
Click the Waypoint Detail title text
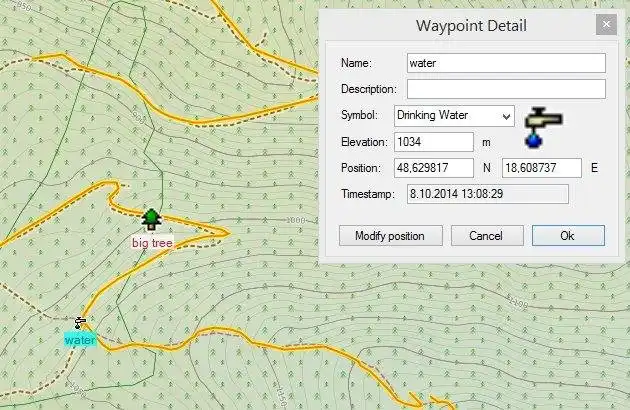[x=471, y=26]
